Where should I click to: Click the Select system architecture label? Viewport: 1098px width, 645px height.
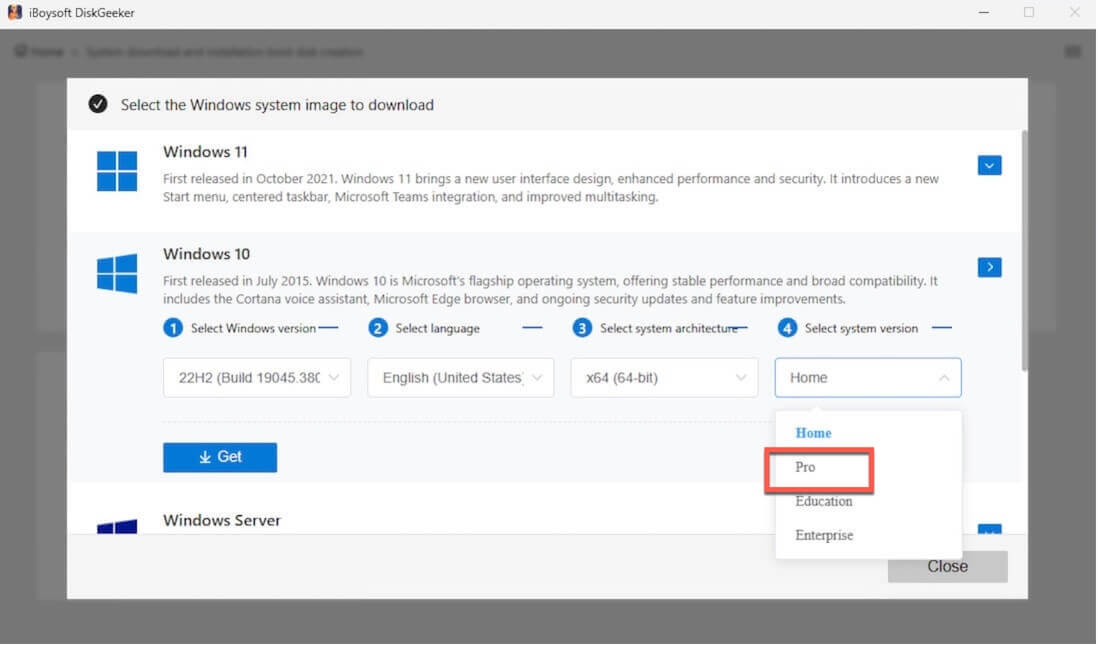(x=669, y=328)
